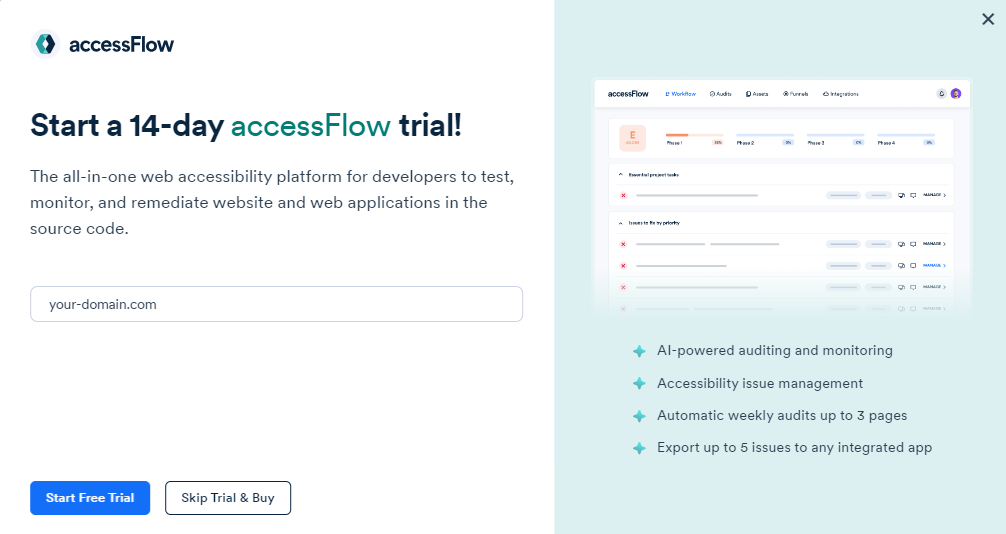Image resolution: width=1006 pixels, height=534 pixels.
Task: Click Manage in the Essential project tasks row
Action: (933, 196)
